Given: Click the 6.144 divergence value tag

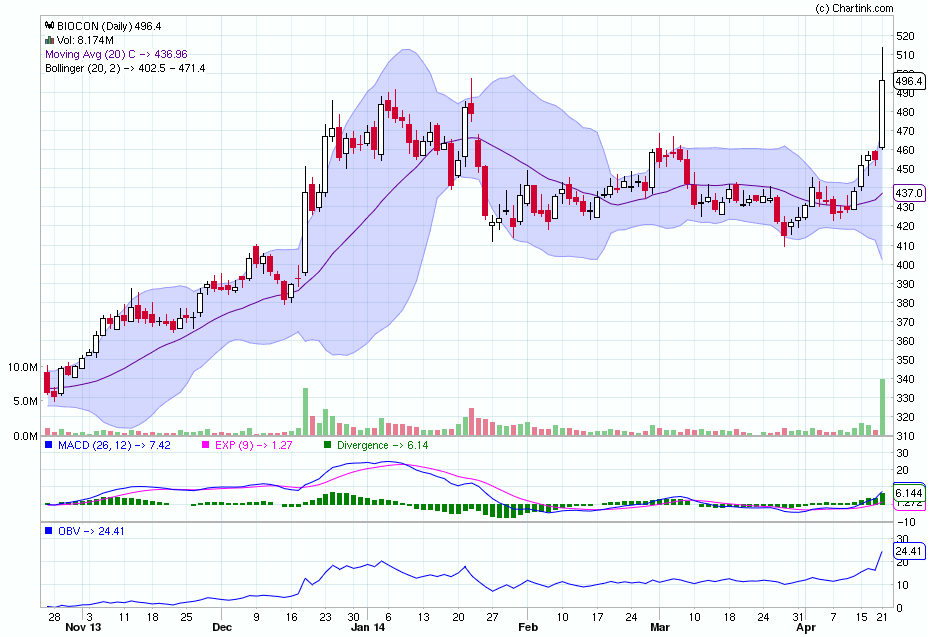Looking at the screenshot, I should click(x=909, y=493).
